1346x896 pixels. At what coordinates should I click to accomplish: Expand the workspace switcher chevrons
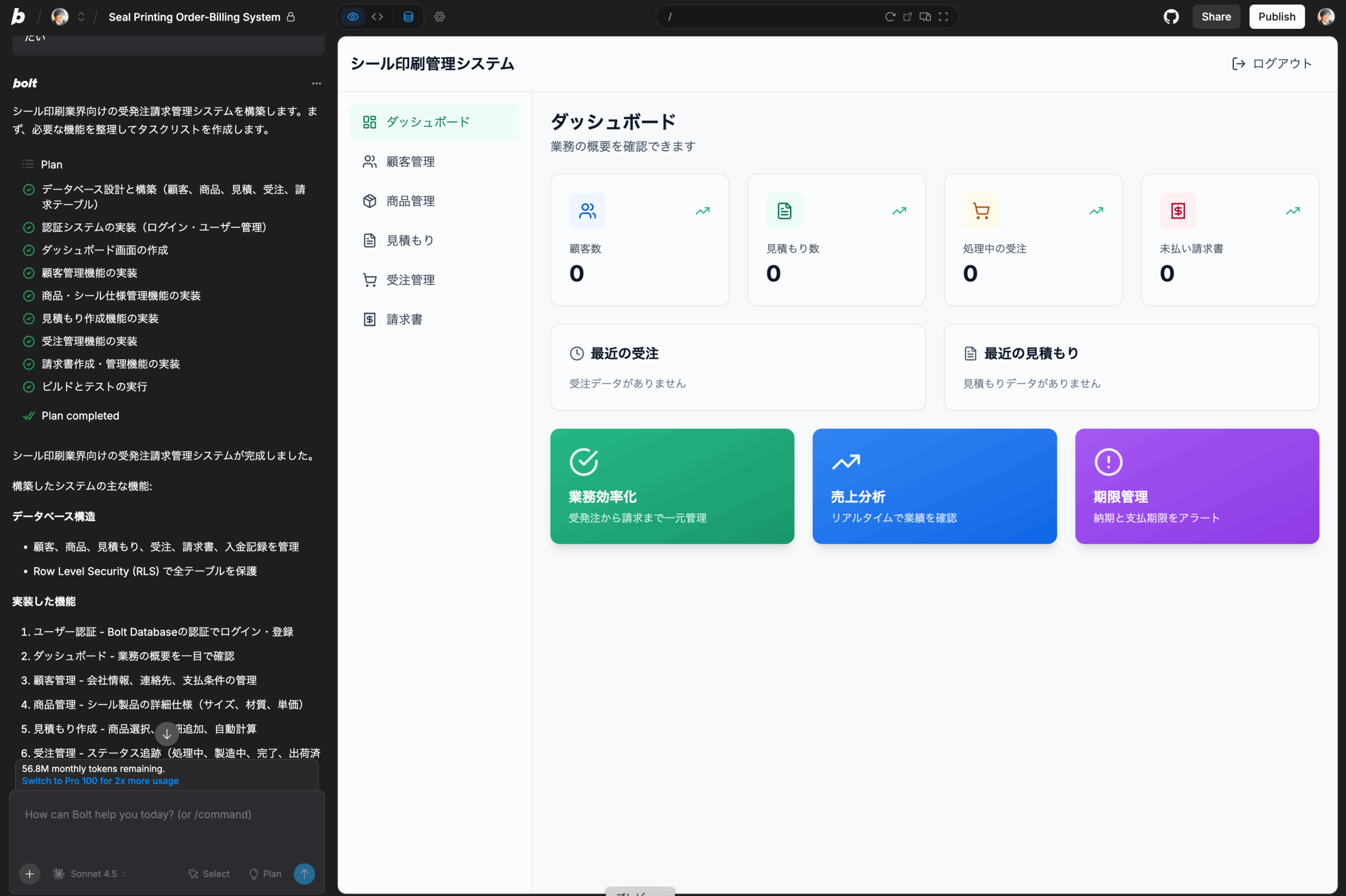[81, 17]
